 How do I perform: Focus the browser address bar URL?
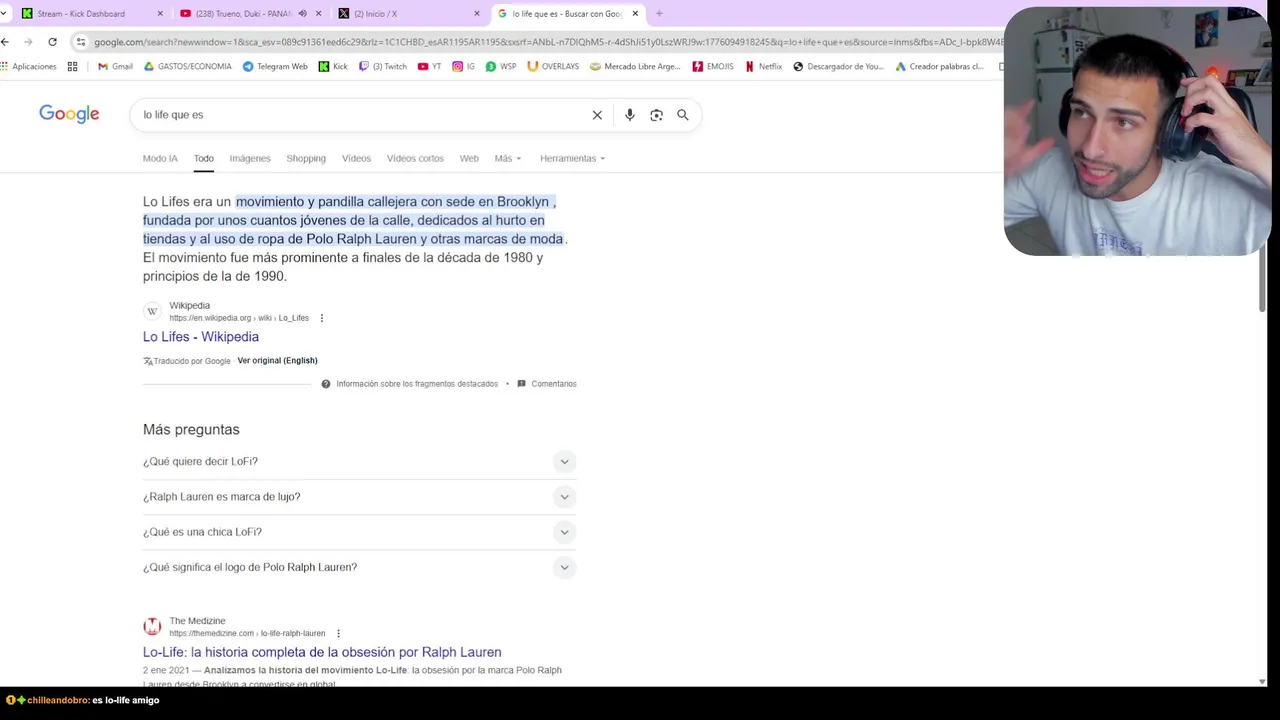[x=546, y=42]
